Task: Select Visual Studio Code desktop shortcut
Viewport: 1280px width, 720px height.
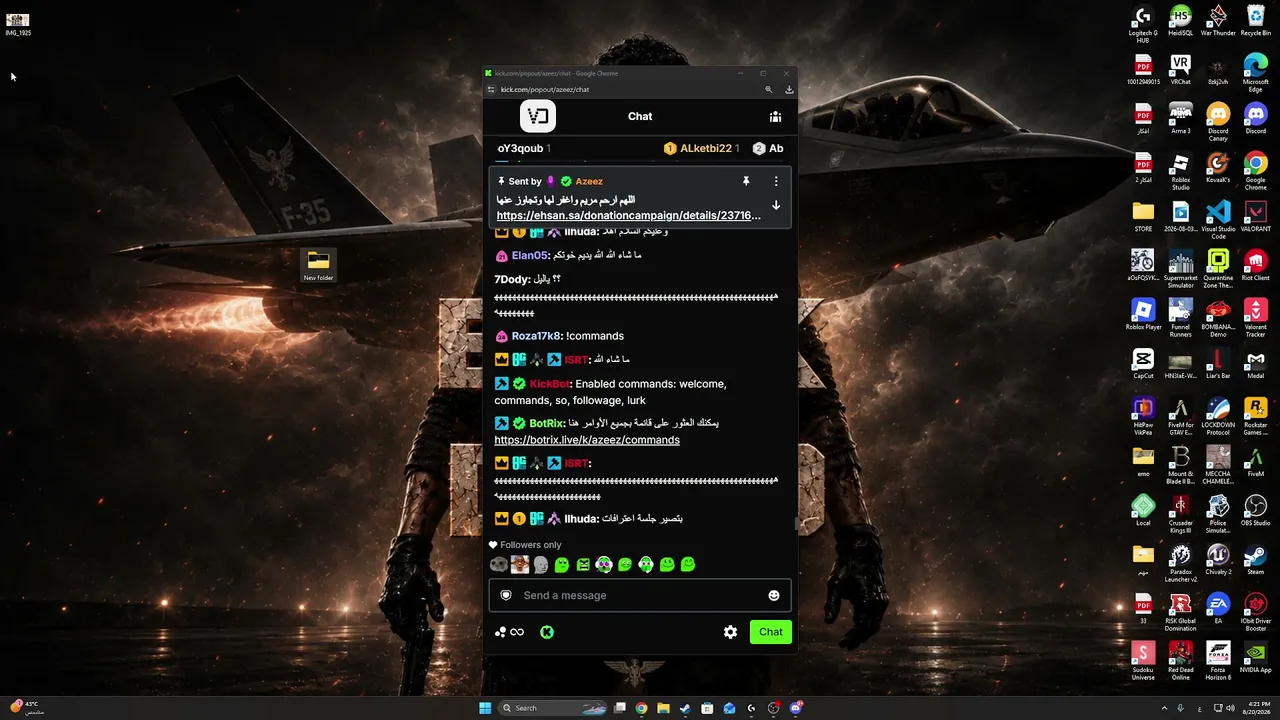Action: click(x=1218, y=220)
